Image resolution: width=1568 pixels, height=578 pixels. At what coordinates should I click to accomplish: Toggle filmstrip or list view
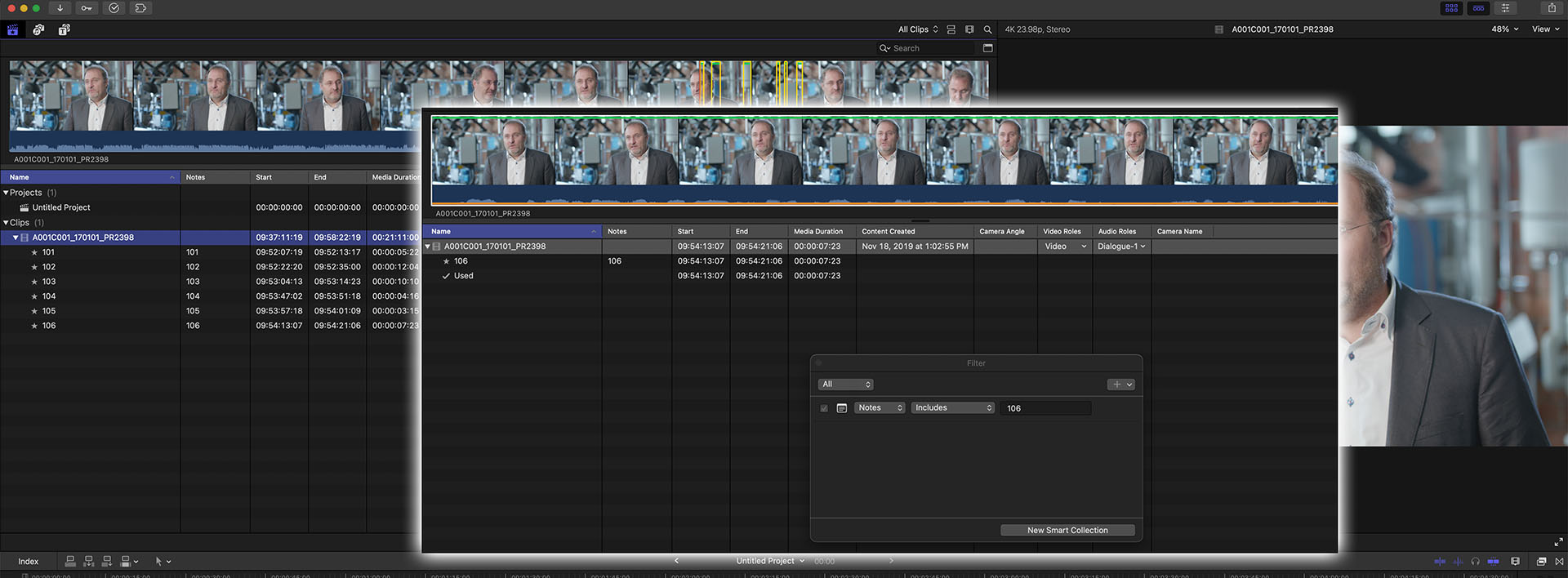coord(951,29)
